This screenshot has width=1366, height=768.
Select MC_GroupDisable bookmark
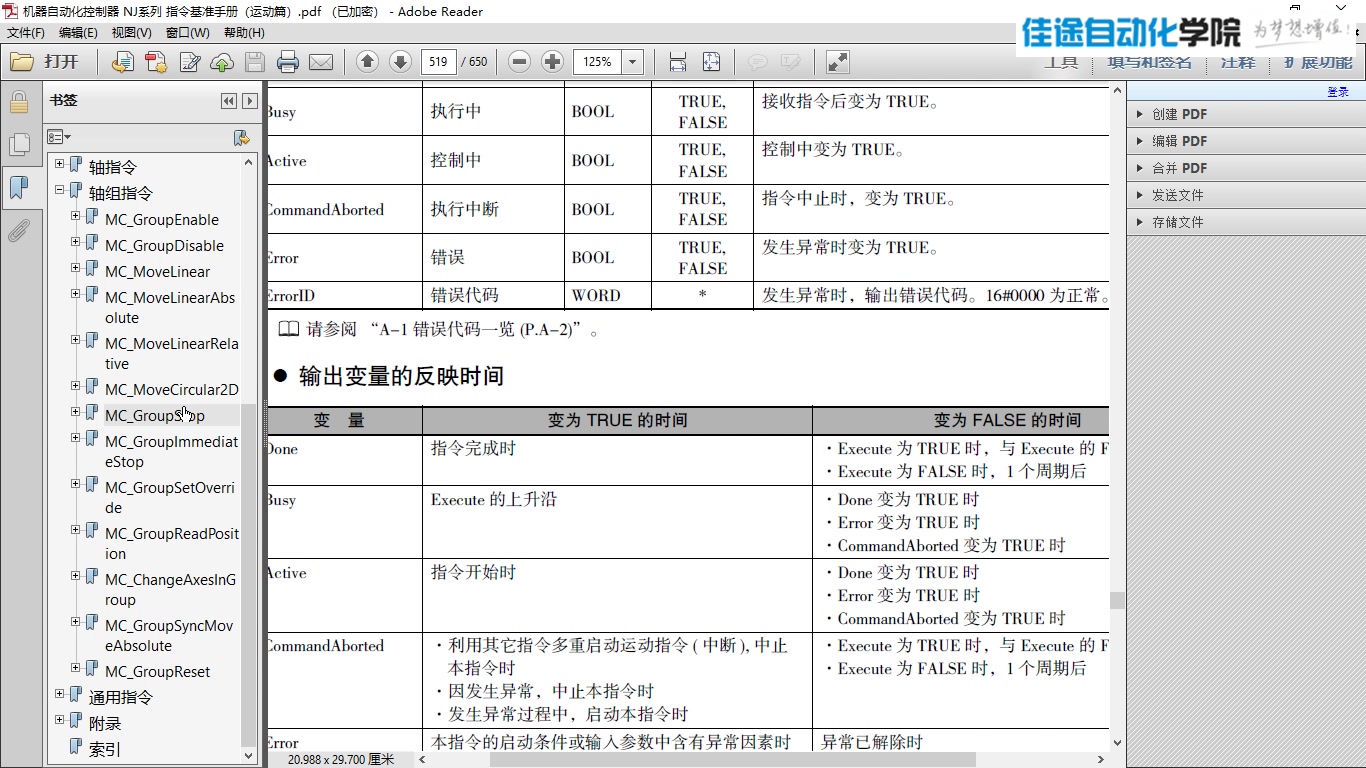164,246
